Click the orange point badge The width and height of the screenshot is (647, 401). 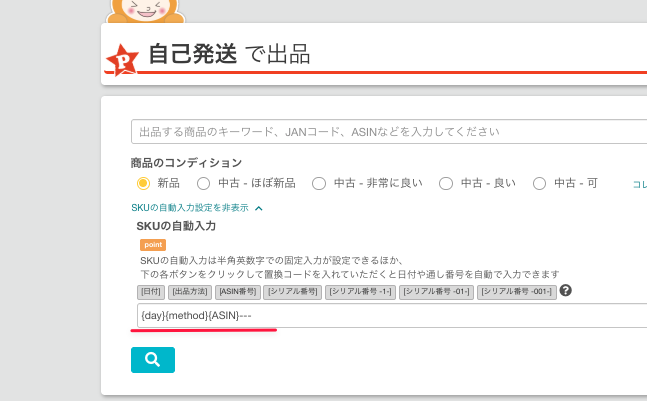click(153, 245)
